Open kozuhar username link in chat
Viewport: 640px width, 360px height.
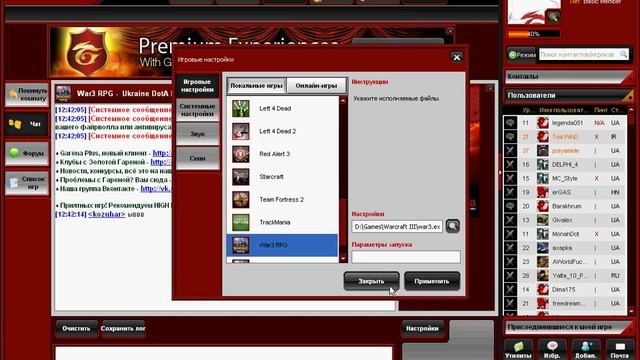pos(107,214)
